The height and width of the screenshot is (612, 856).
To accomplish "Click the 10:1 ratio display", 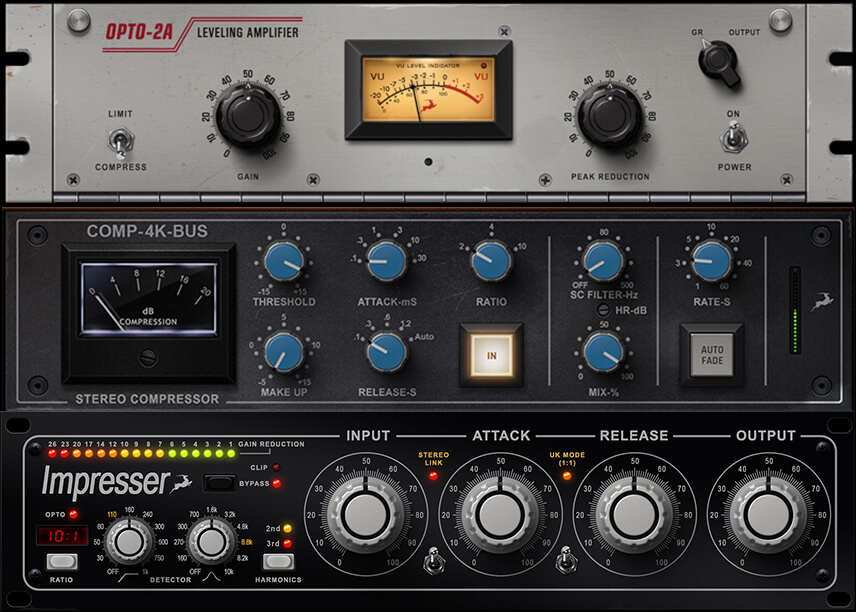I will 62,536.
